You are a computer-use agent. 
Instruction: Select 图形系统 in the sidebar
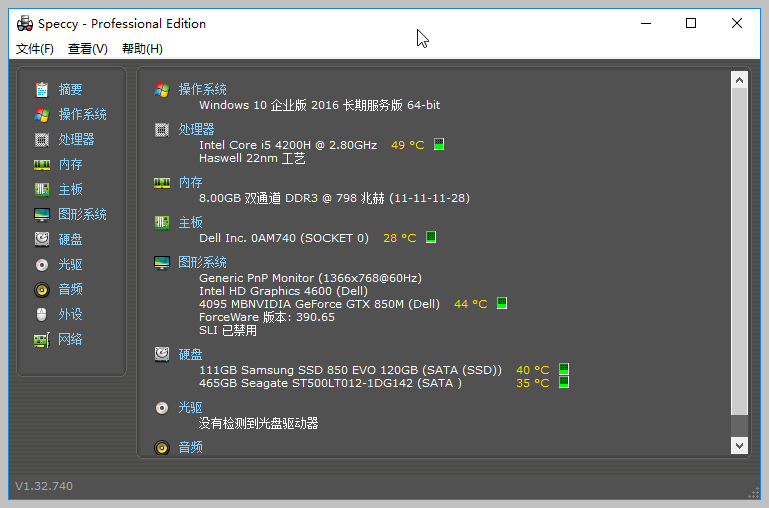82,214
